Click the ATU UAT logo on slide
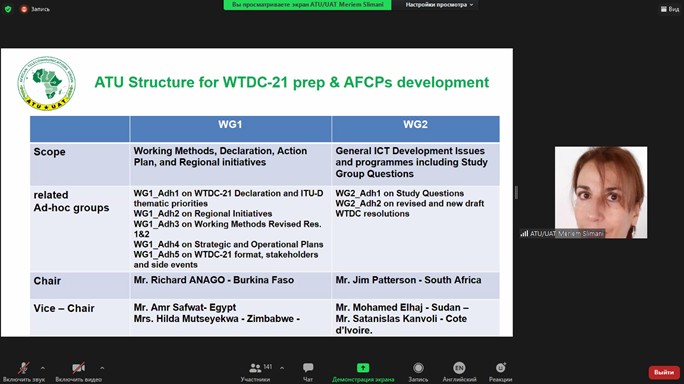The width and height of the screenshot is (684, 384). click(47, 83)
